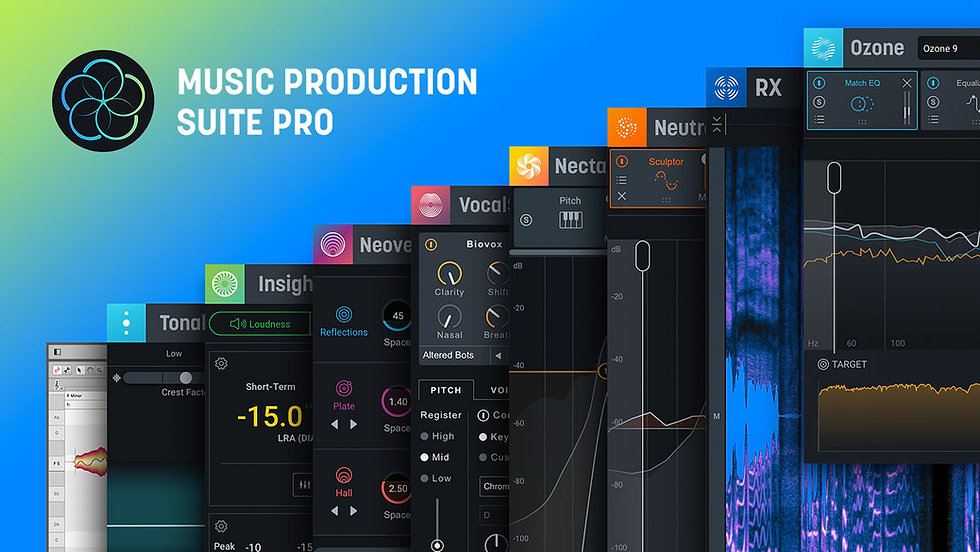Select the pink Plate reverb icon
This screenshot has height=552, width=980.
(x=344, y=388)
